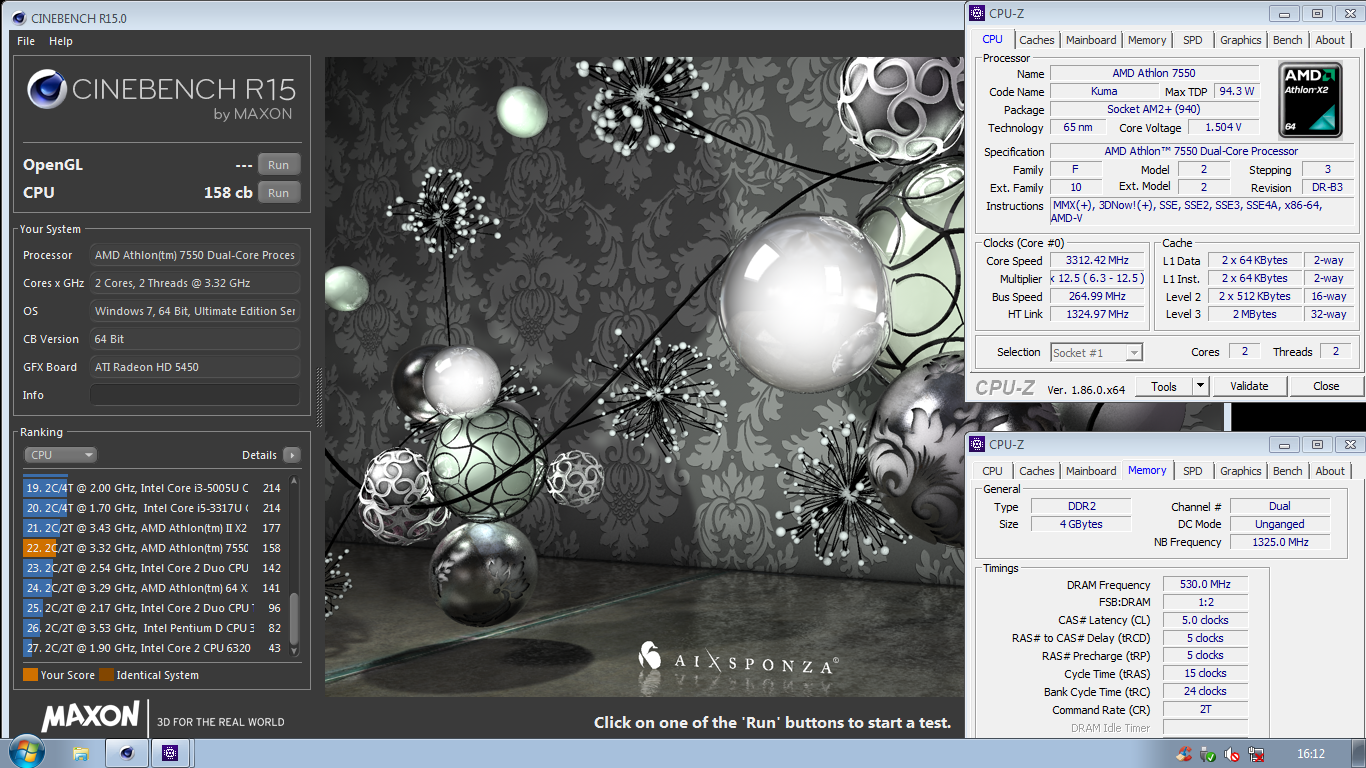This screenshot has width=1366, height=768.
Task: Click the Ranking list vertical scrollbar
Action: click(294, 566)
